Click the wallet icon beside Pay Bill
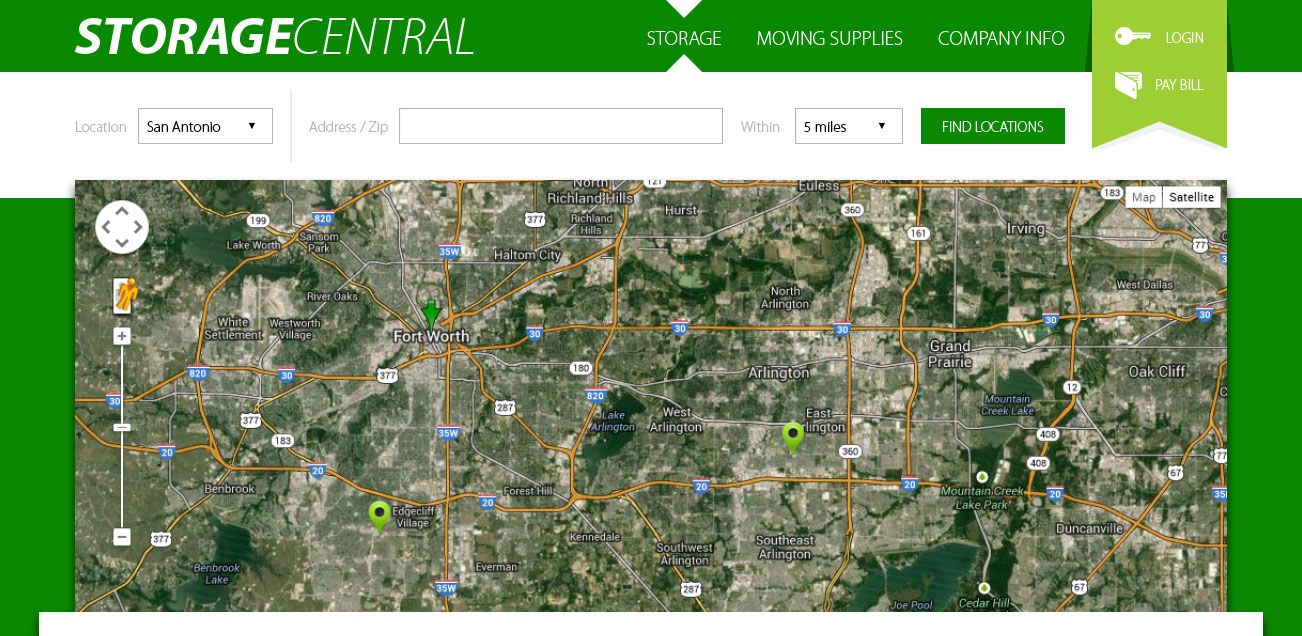Image resolution: width=1302 pixels, height=636 pixels. pos(1128,85)
